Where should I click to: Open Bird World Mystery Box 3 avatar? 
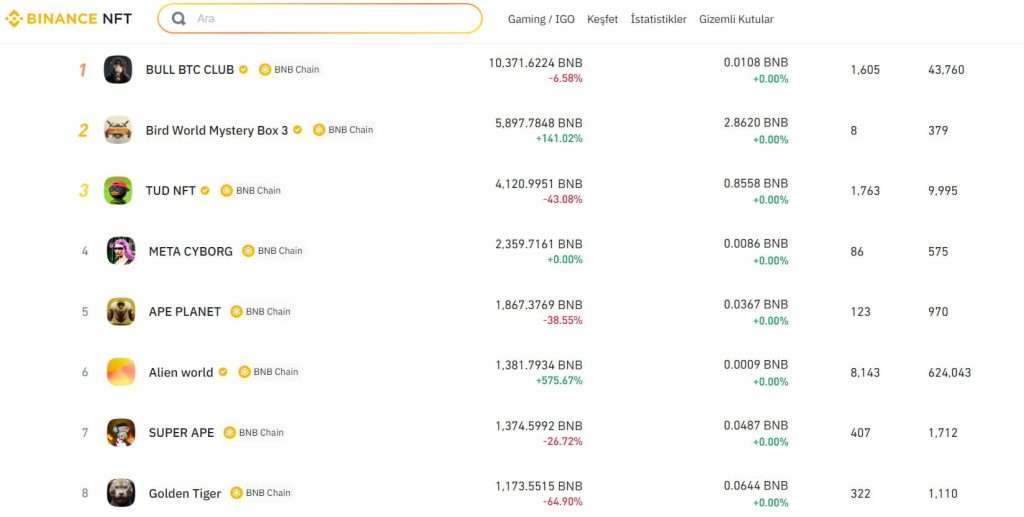(x=118, y=130)
